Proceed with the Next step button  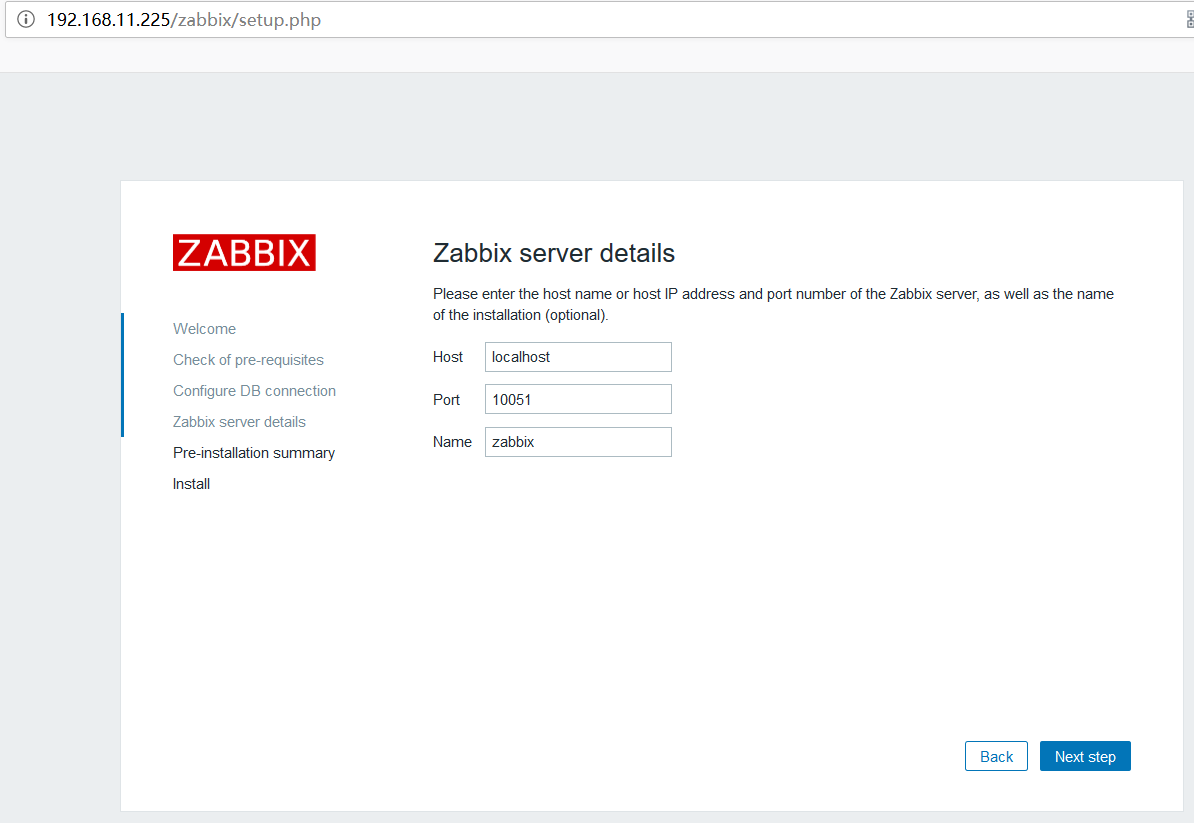coord(1085,756)
